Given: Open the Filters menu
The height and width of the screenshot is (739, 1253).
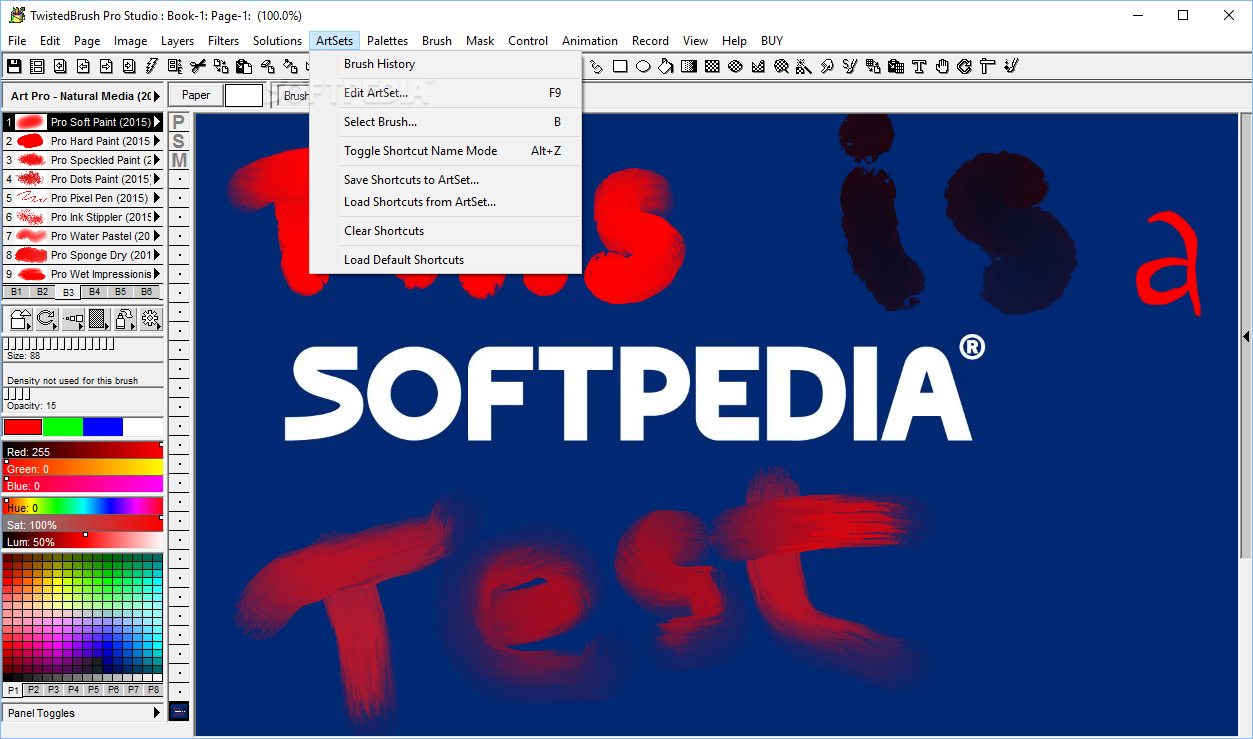Looking at the screenshot, I should coord(223,41).
